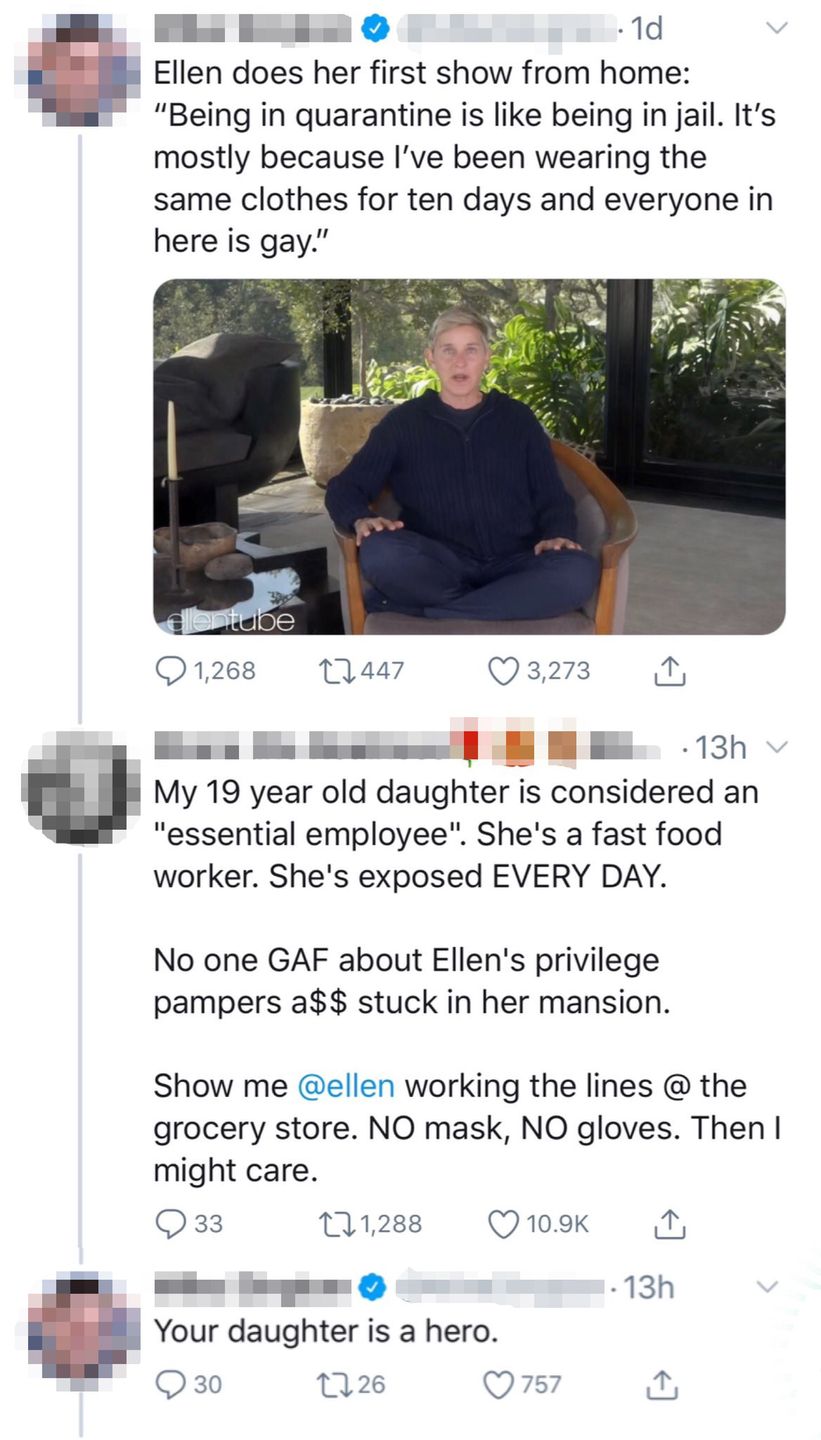The image size is (821, 1440).
Task: Like the tweet with 10.9K likes
Action: [x=503, y=1223]
